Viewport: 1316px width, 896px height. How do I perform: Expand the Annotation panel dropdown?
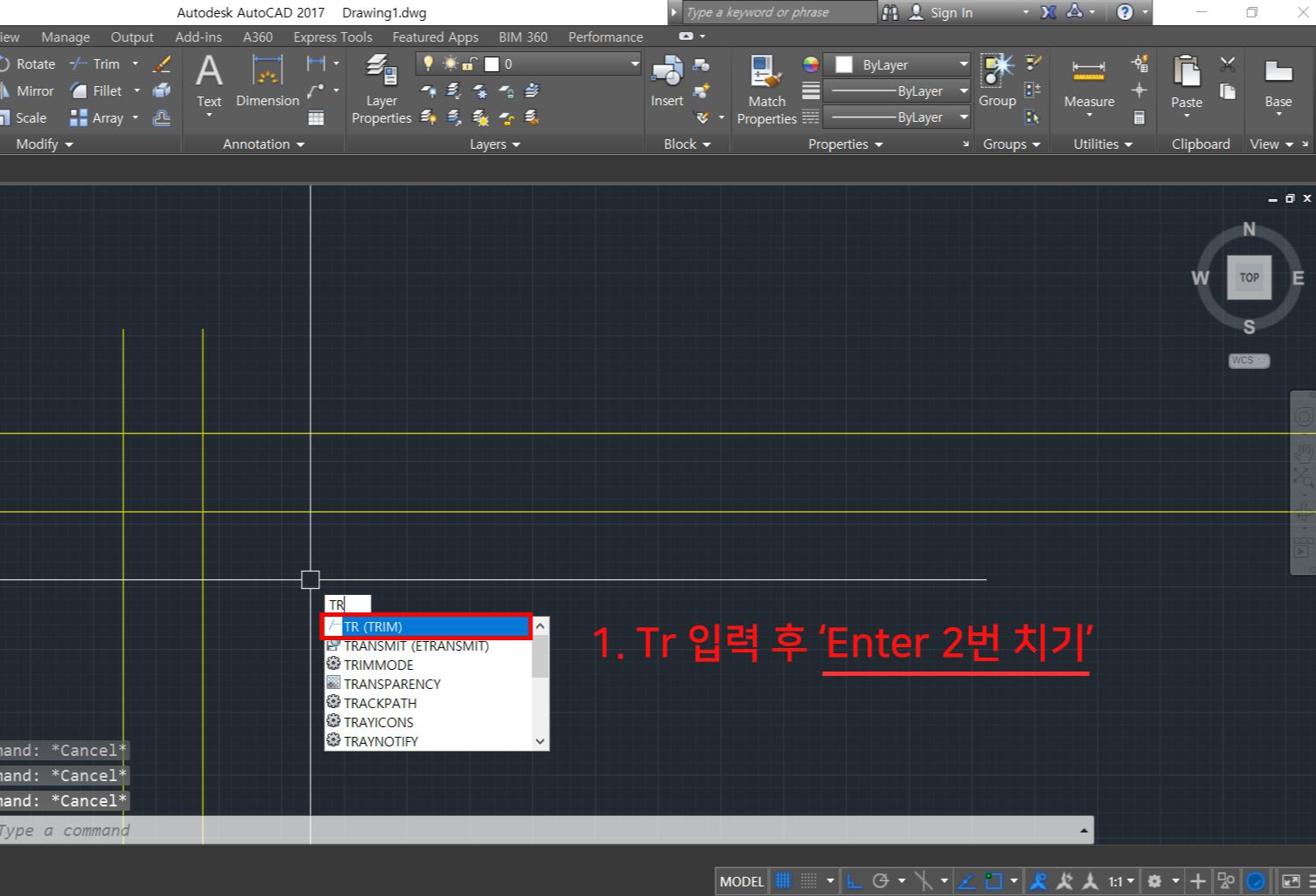[x=264, y=144]
